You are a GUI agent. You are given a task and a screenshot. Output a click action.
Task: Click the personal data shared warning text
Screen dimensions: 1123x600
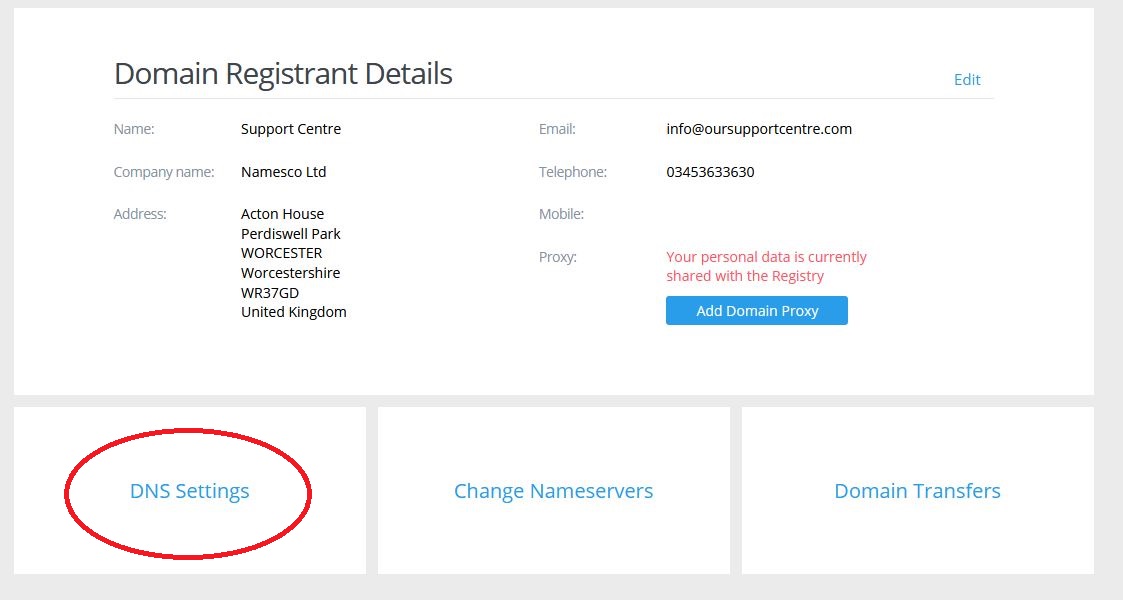point(766,266)
